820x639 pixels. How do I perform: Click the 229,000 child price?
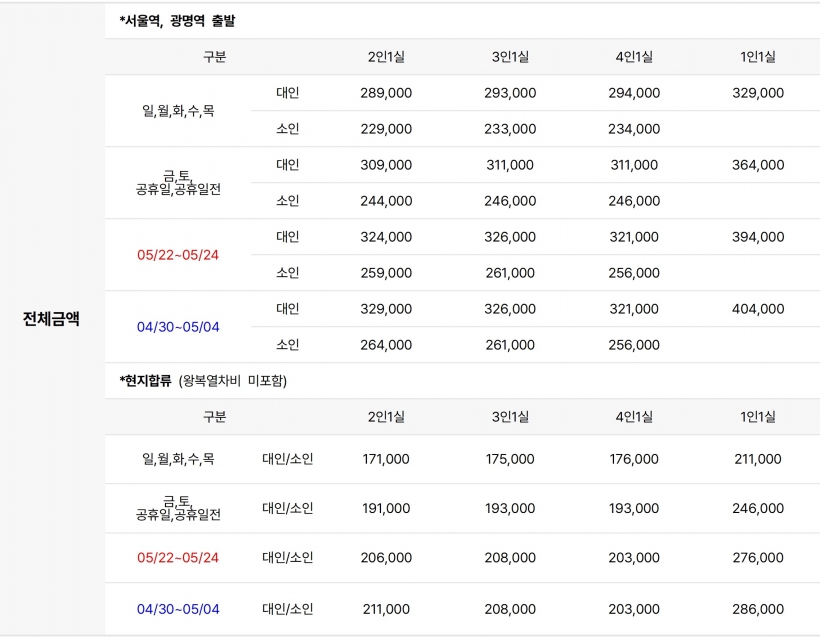(386, 129)
